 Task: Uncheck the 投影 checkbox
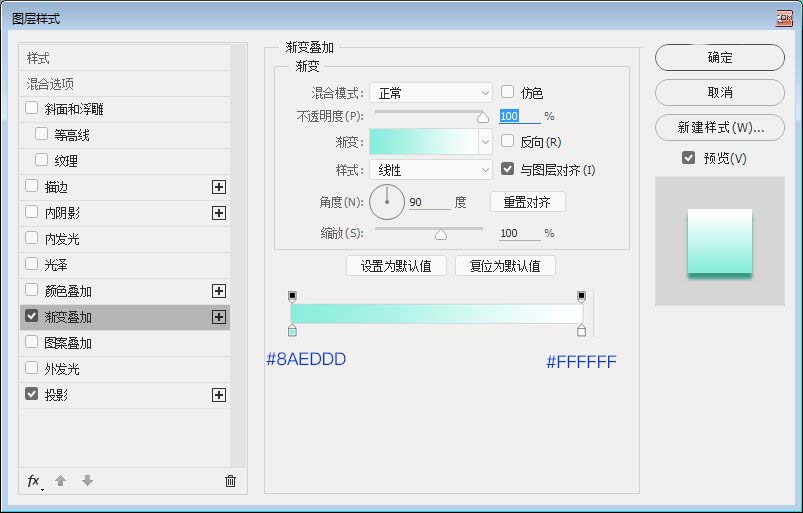(32, 394)
